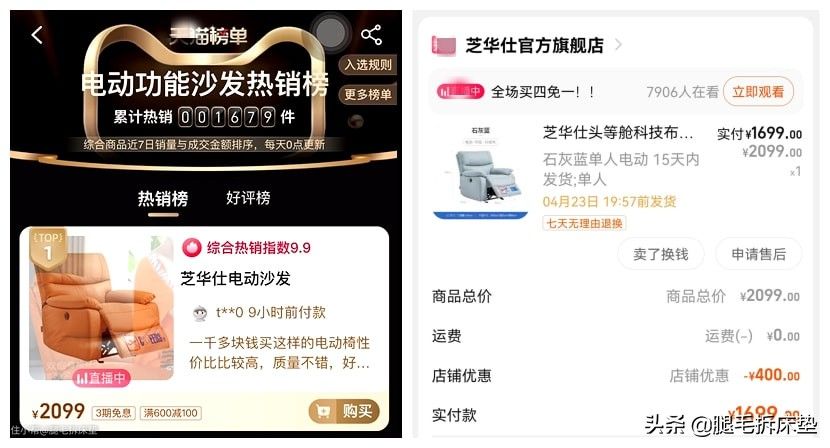Click the shopping cart icon on 购买
The height and width of the screenshot is (448, 830).
pos(322,410)
